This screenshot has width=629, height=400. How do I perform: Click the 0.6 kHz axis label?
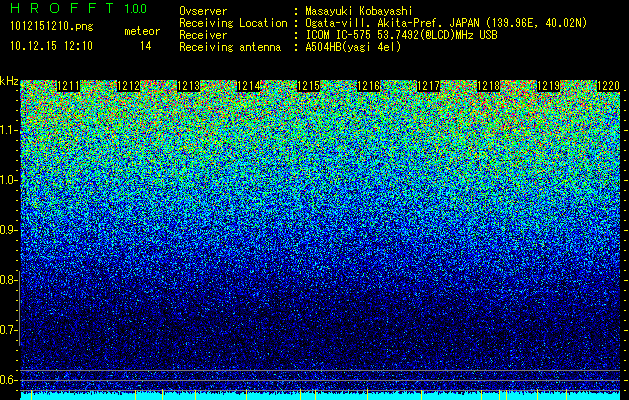7,380
